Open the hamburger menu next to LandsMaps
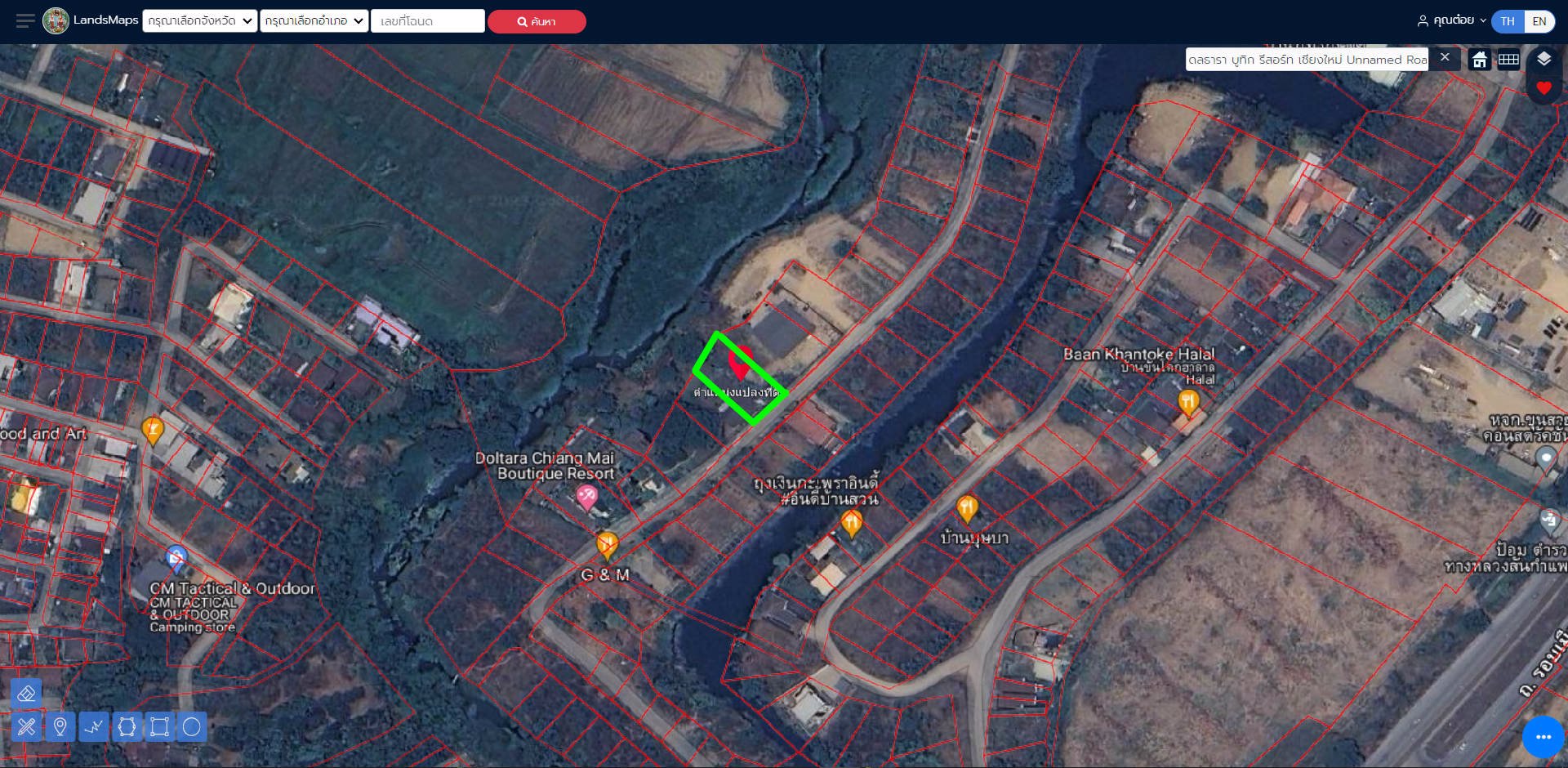This screenshot has height=768, width=1568. pos(25,21)
